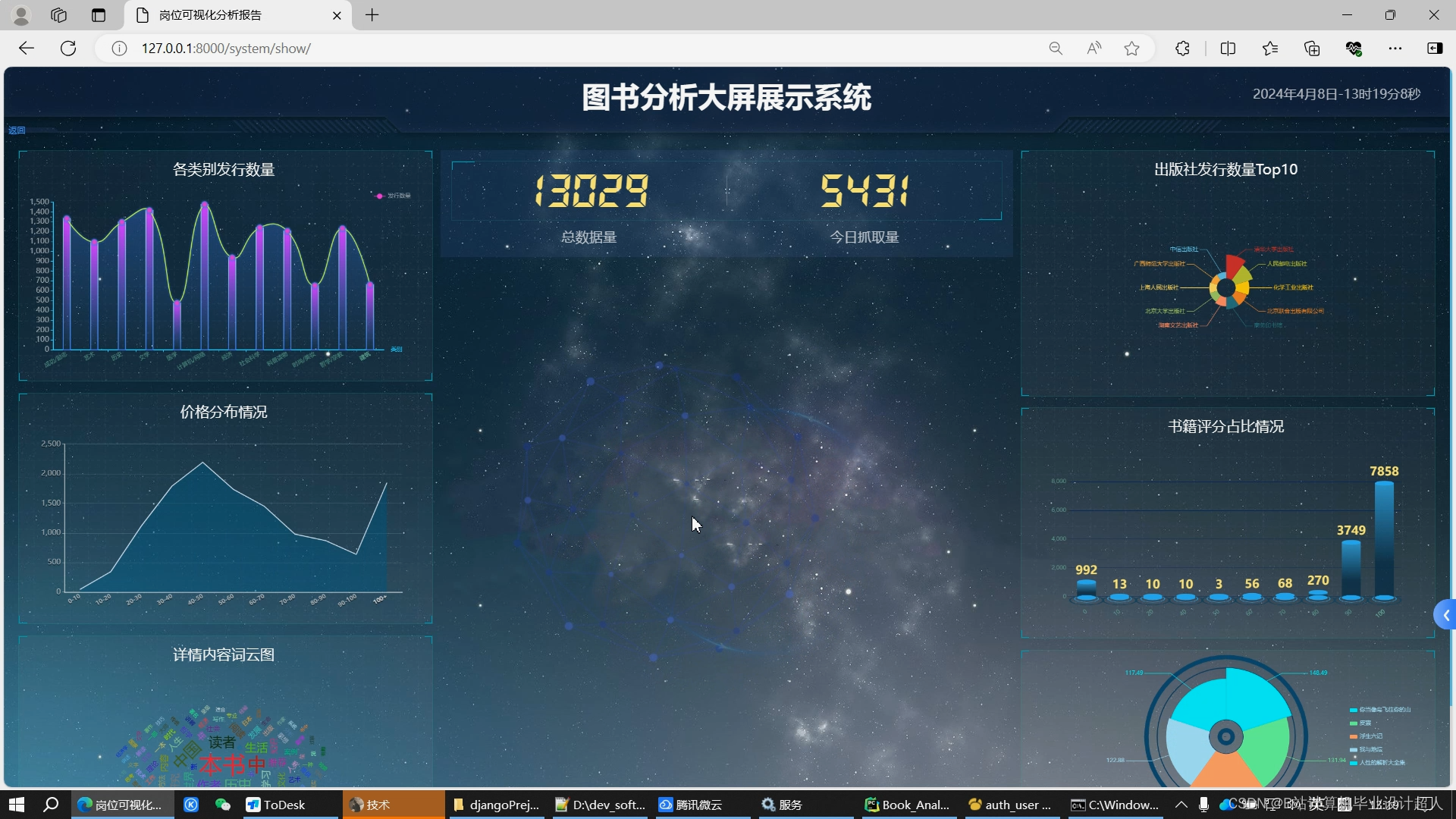The width and height of the screenshot is (1456, 819).
Task: Open the ToDesk taskbar button
Action: pos(284,805)
